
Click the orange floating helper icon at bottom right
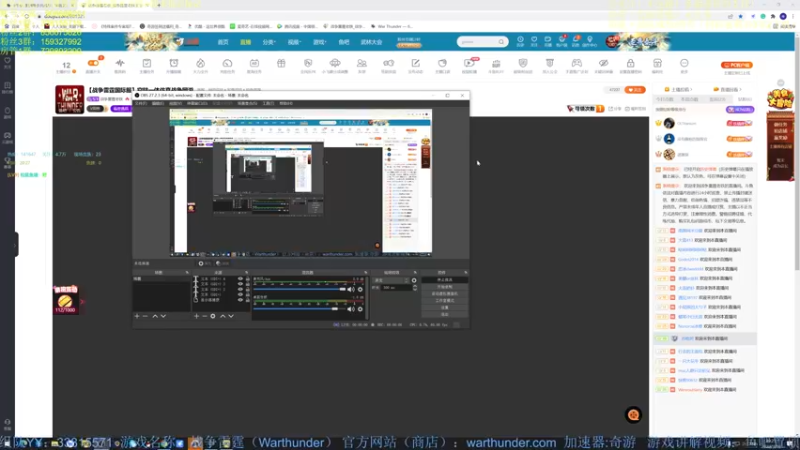coord(633,415)
